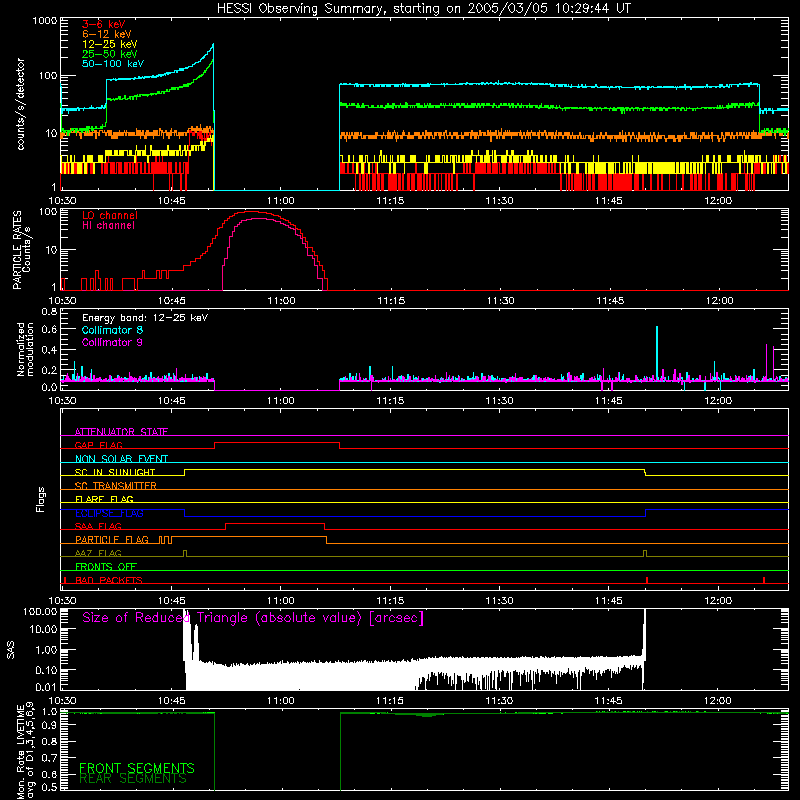This screenshot has width=800, height=800.
Task: Click the raised SAA FLAG segment
Action: click(x=275, y=524)
